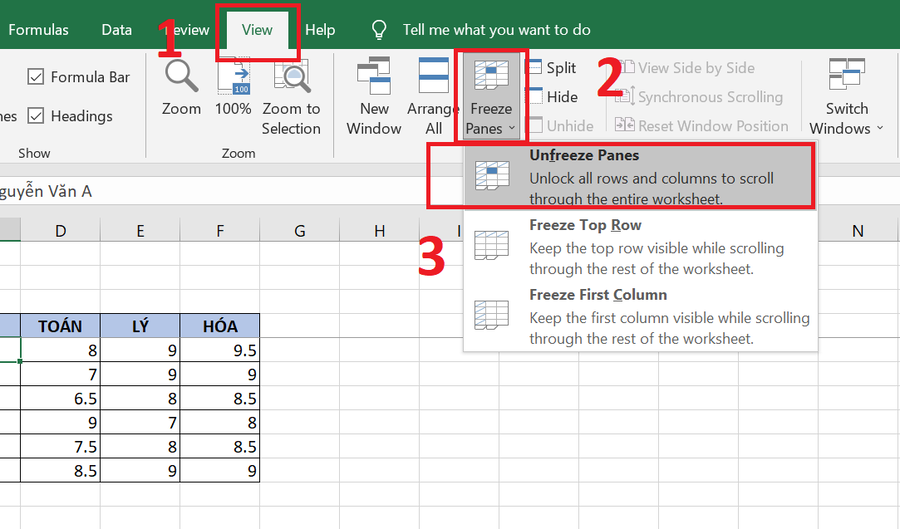This screenshot has width=900, height=529.
Task: Select the 6.5 cell under TOÁN
Action: (x=60, y=398)
